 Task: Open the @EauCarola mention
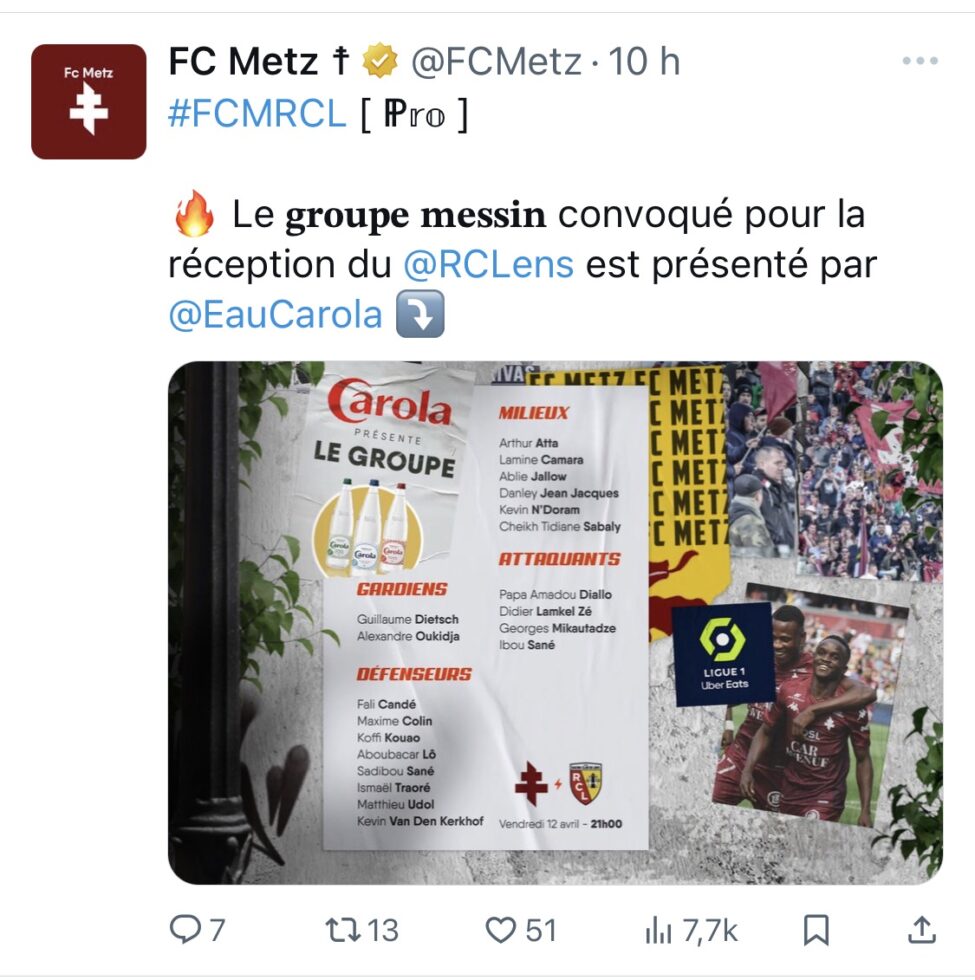point(275,314)
